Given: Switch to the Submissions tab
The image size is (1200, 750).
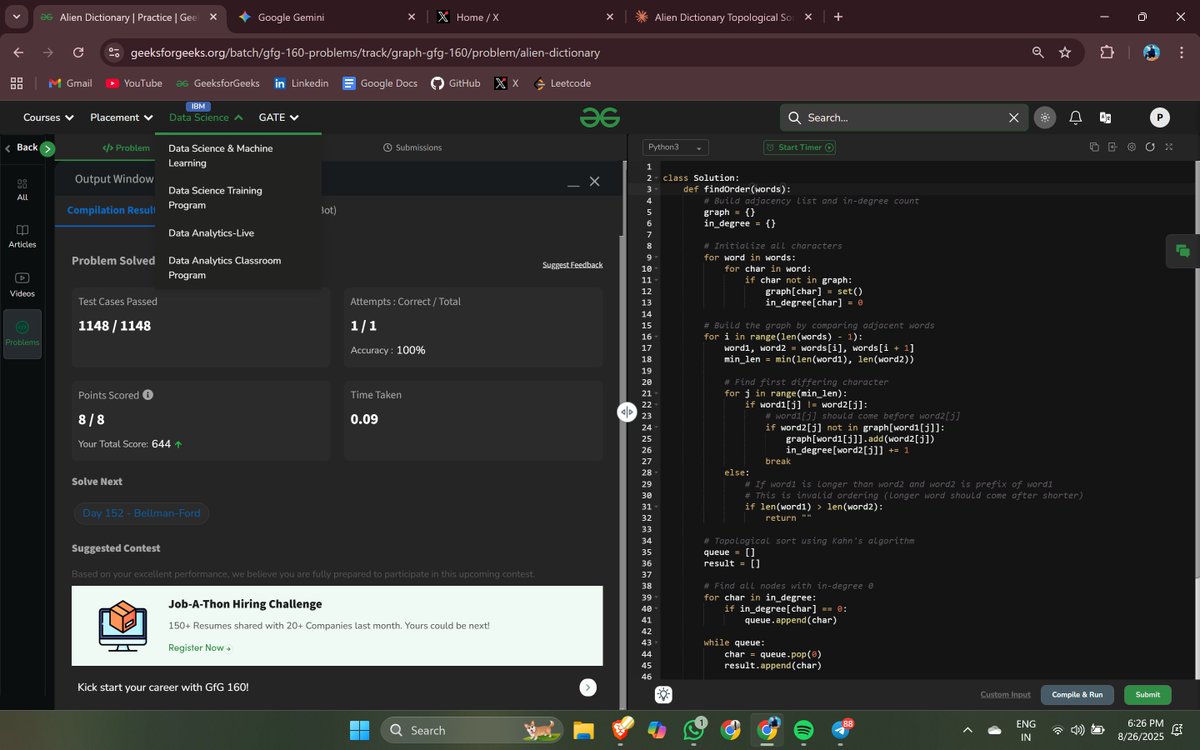Looking at the screenshot, I should coord(412,147).
